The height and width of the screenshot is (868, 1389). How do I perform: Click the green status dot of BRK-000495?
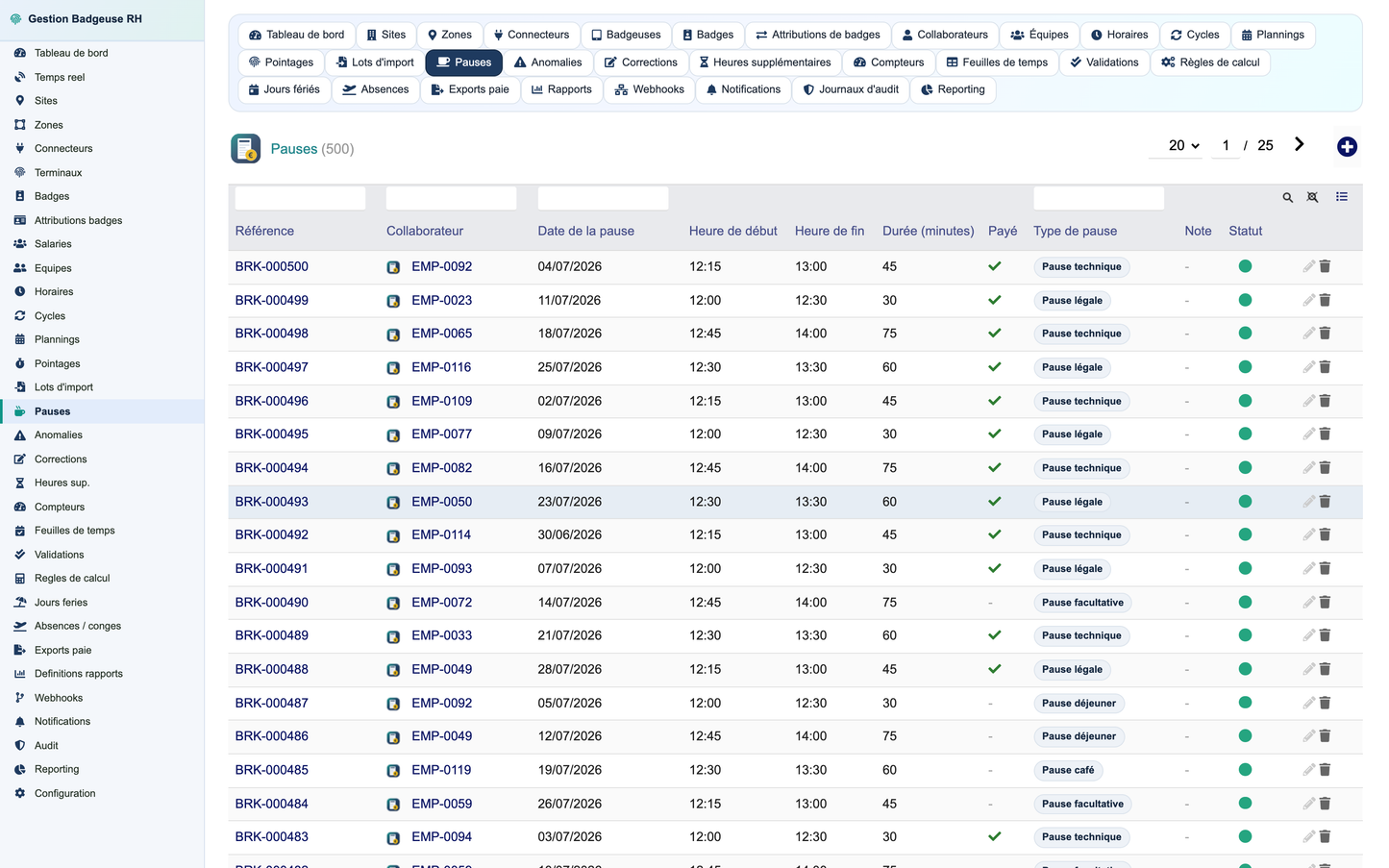1245,434
